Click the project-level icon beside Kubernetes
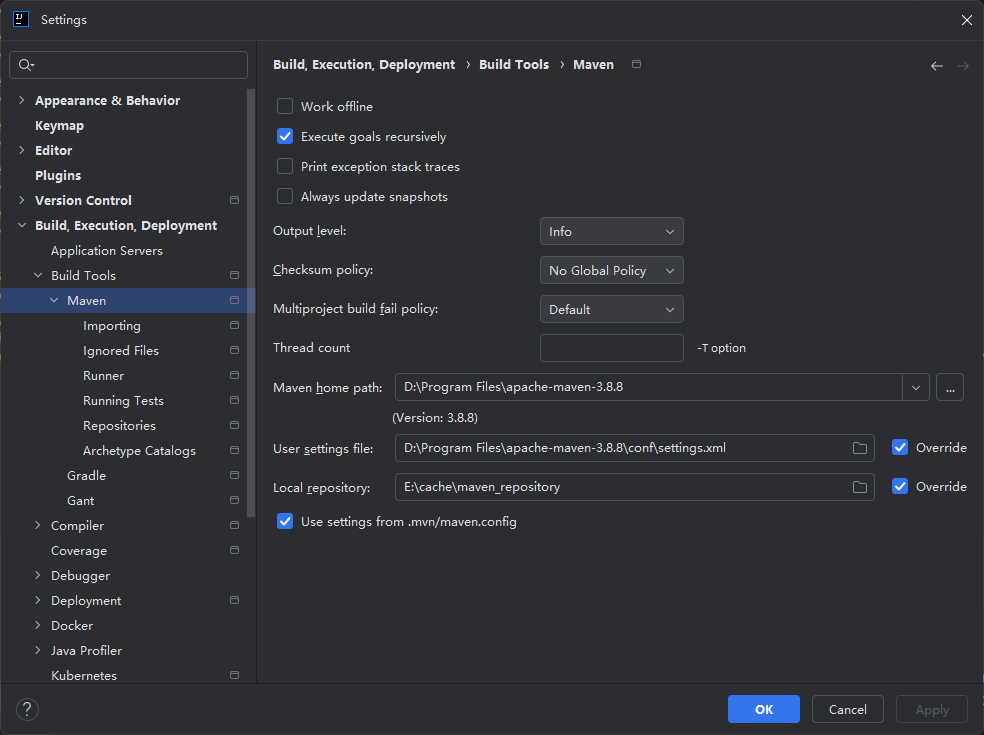The width and height of the screenshot is (984, 735). [234, 675]
